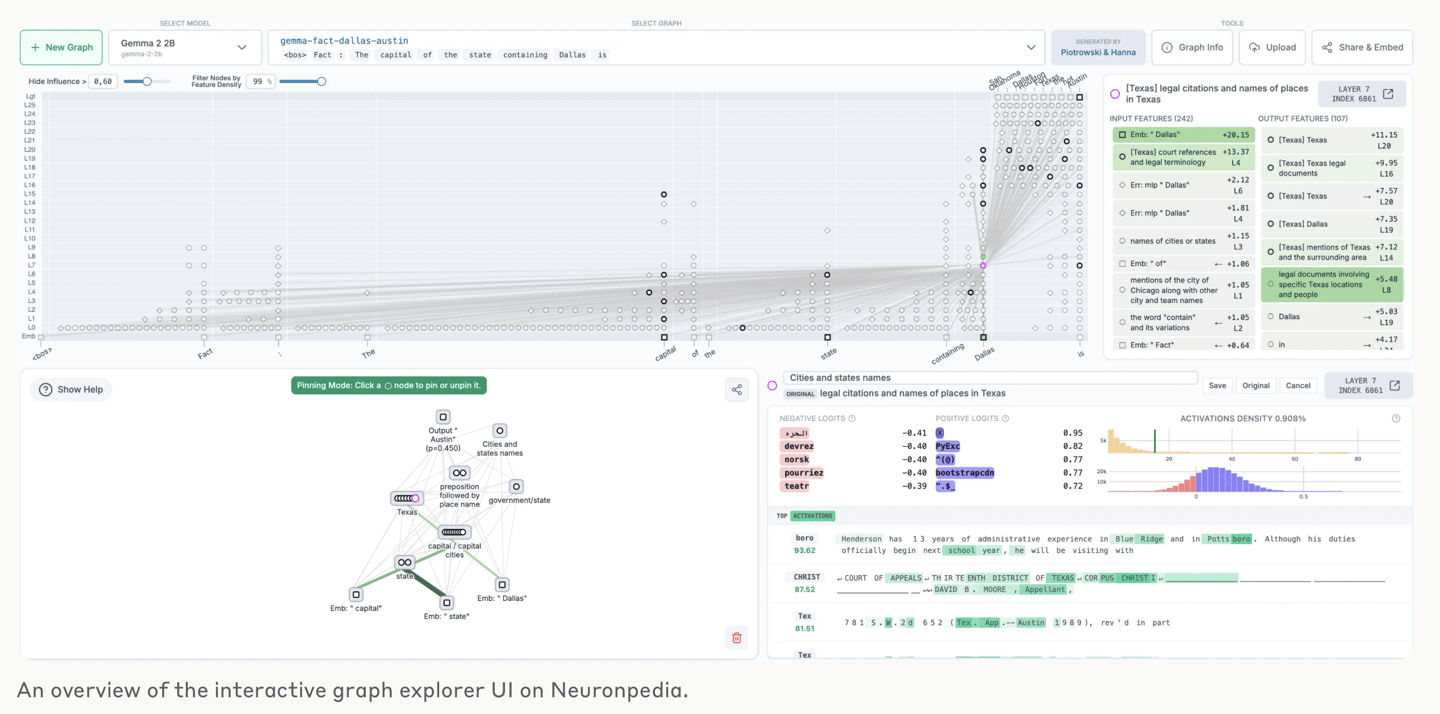Select output feature legal documents involving specific Texas locations
The height and width of the screenshot is (714, 1440).
[x=1332, y=285]
